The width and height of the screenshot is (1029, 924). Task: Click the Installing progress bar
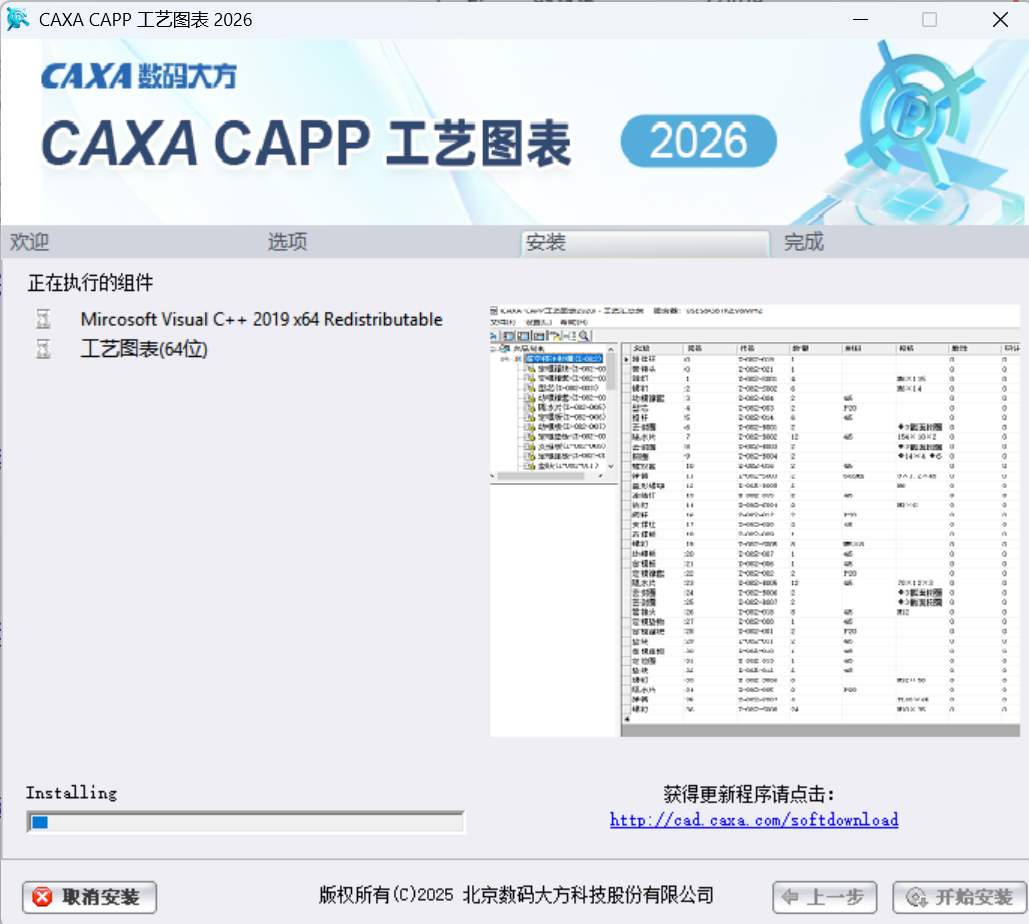(x=245, y=822)
